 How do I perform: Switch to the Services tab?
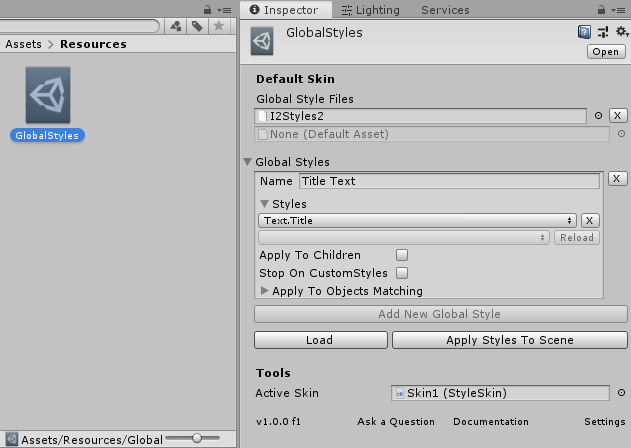coord(445,10)
